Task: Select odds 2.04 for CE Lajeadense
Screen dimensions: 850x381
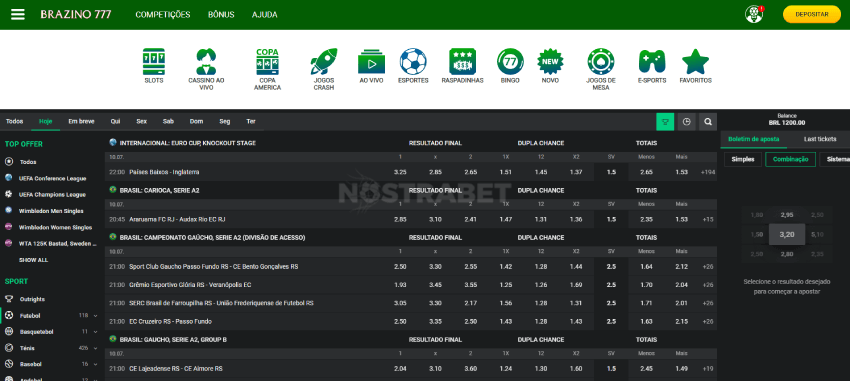Action: [400, 369]
